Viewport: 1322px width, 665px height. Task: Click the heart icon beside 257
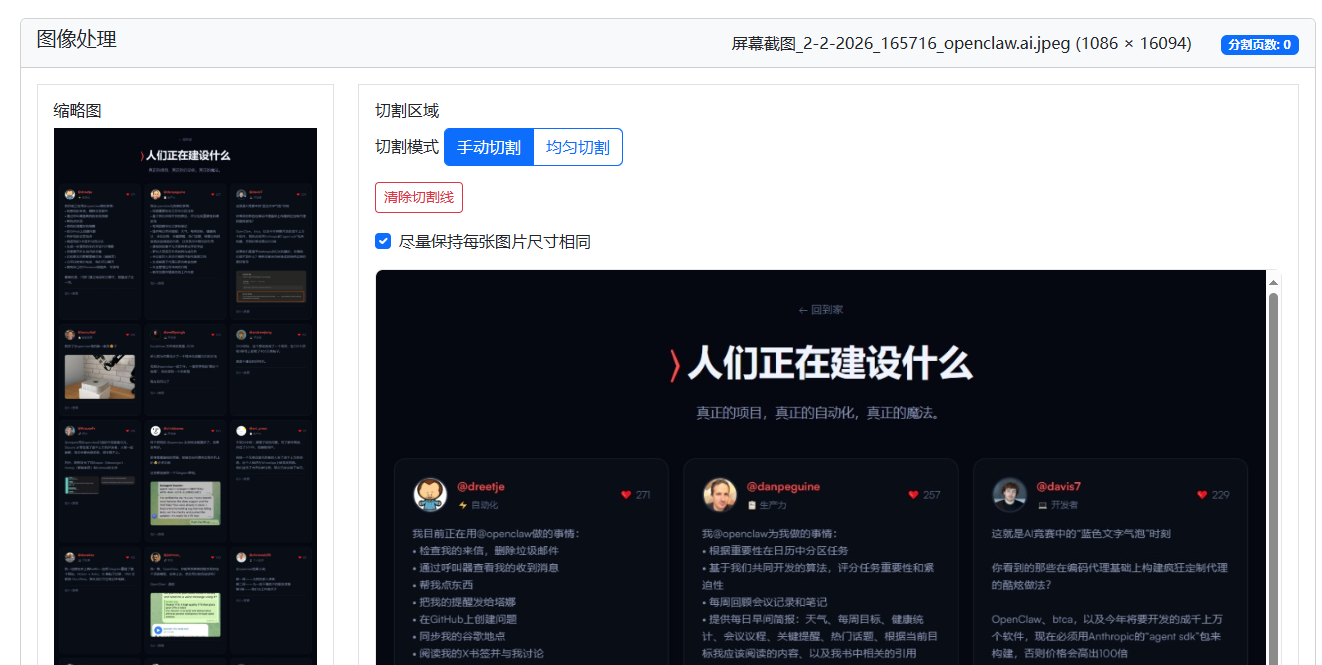913,495
